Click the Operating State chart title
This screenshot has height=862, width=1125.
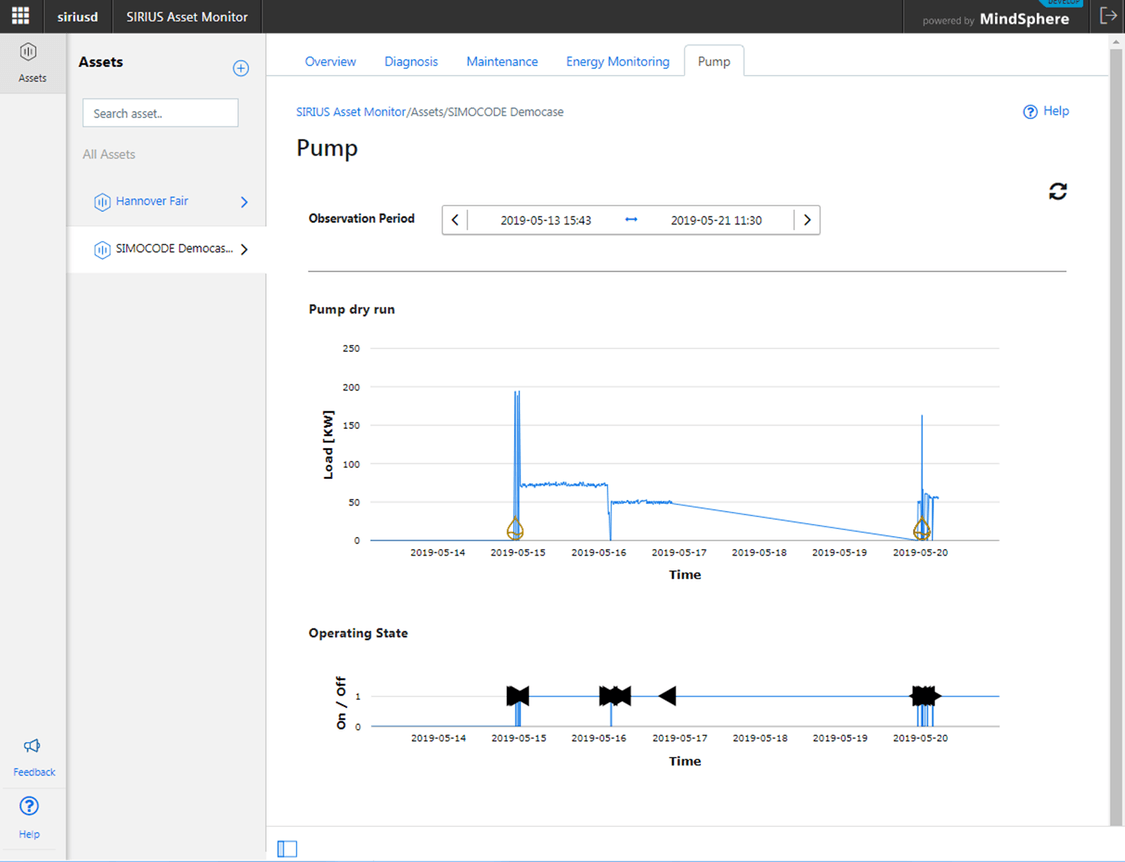pyautogui.click(x=358, y=633)
